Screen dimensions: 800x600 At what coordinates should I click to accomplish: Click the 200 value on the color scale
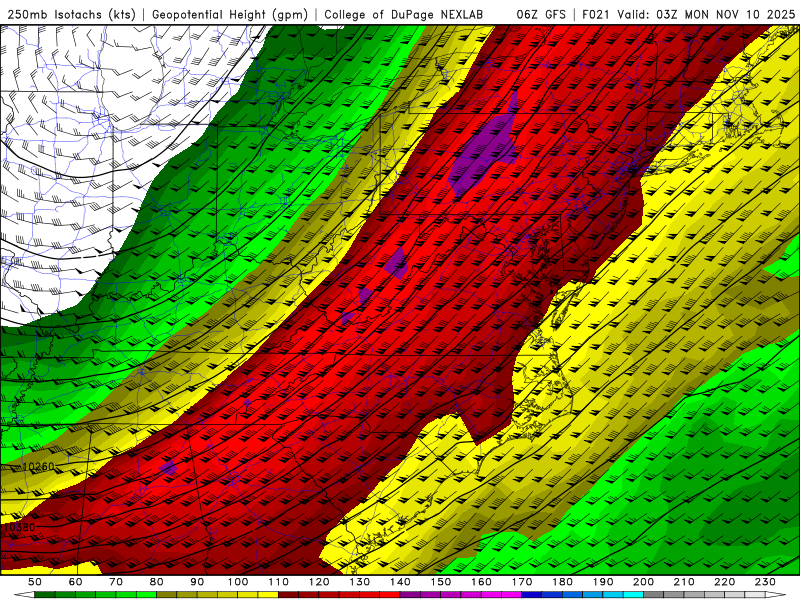[x=643, y=582]
